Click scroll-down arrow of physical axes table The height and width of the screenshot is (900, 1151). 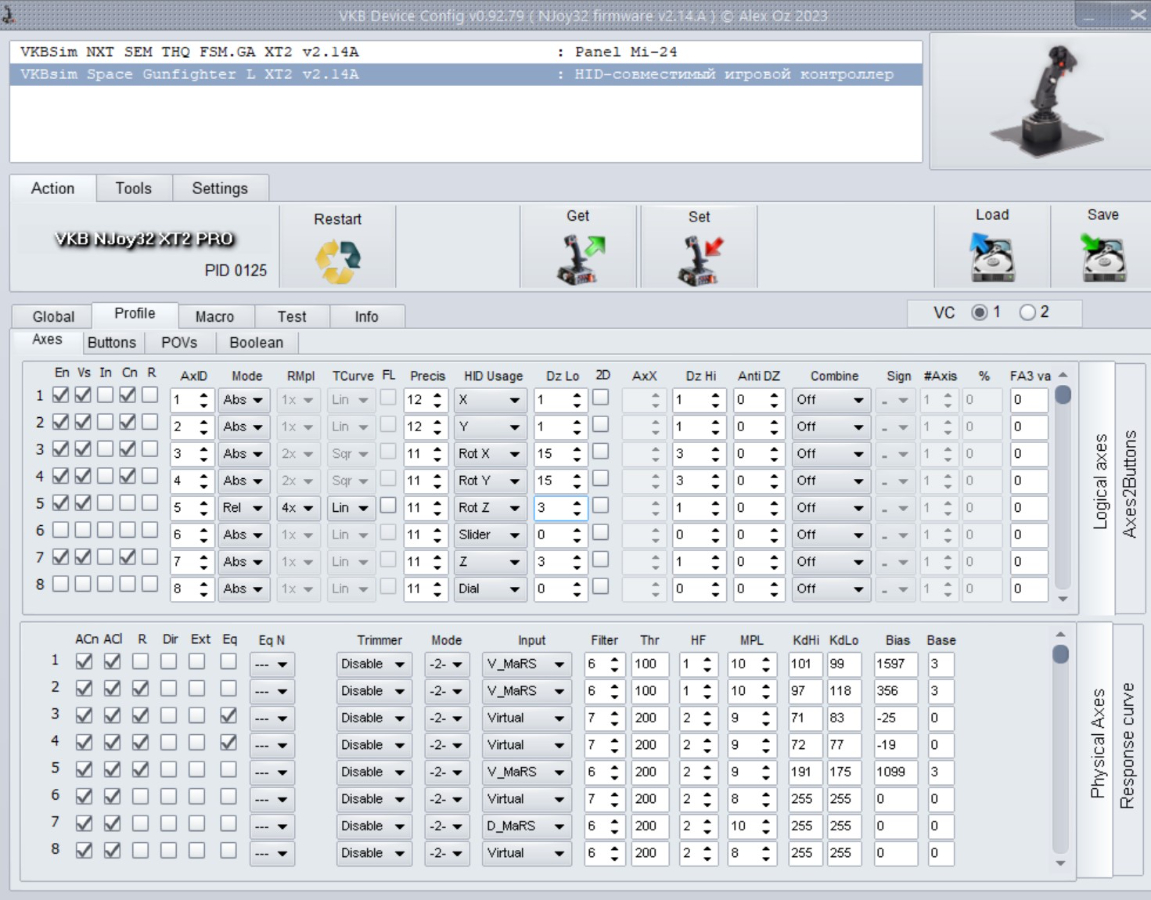click(1060, 863)
